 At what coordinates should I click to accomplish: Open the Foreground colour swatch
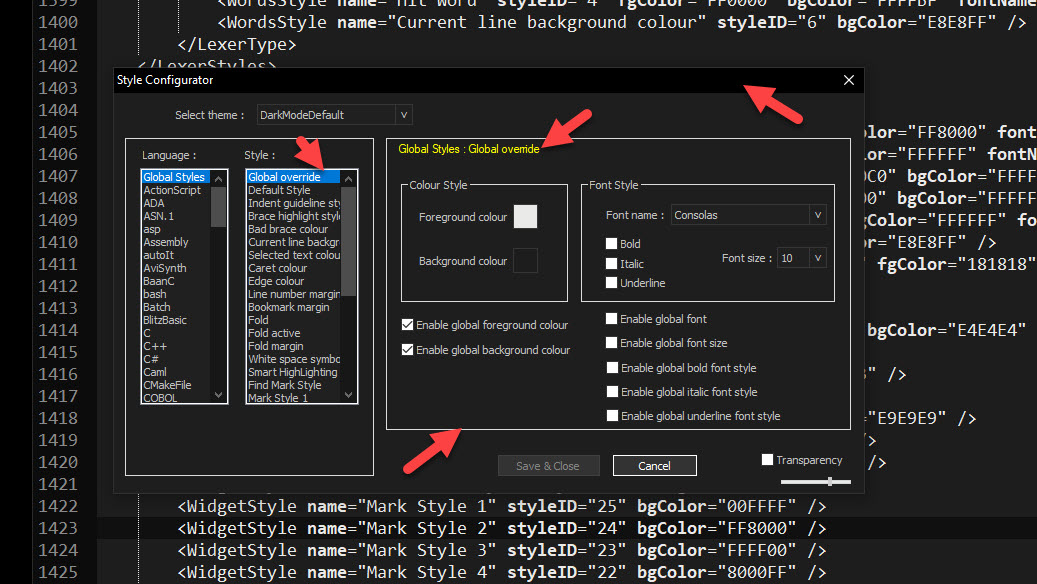point(525,216)
